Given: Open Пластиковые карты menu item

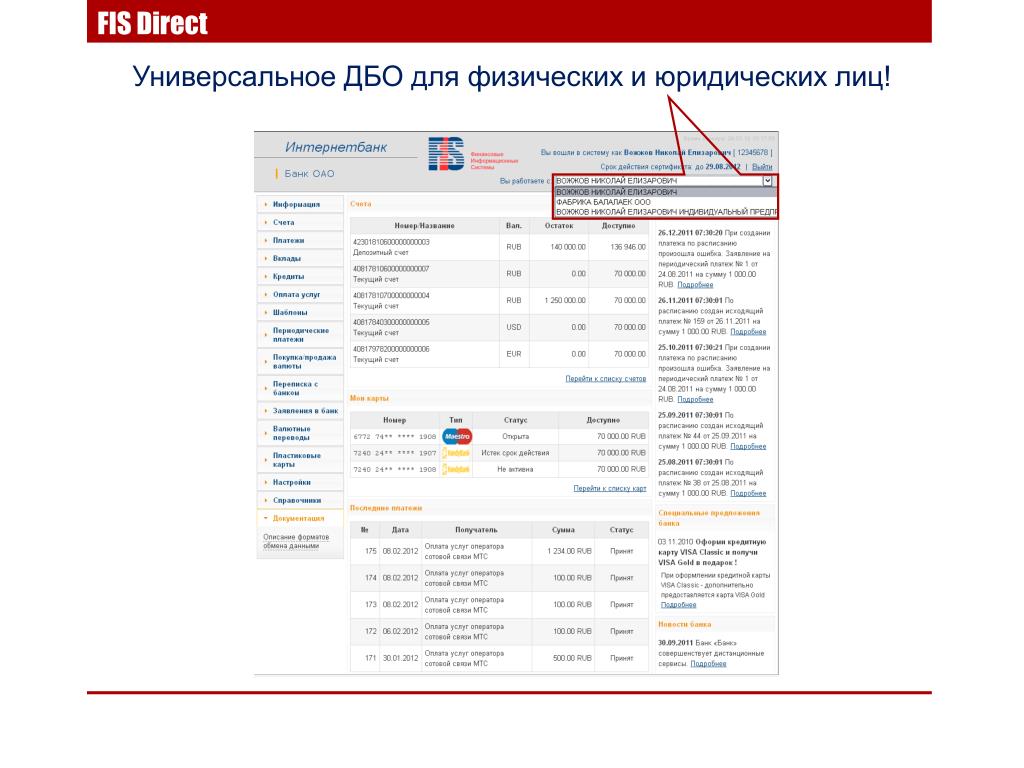Looking at the screenshot, I should point(300,460).
